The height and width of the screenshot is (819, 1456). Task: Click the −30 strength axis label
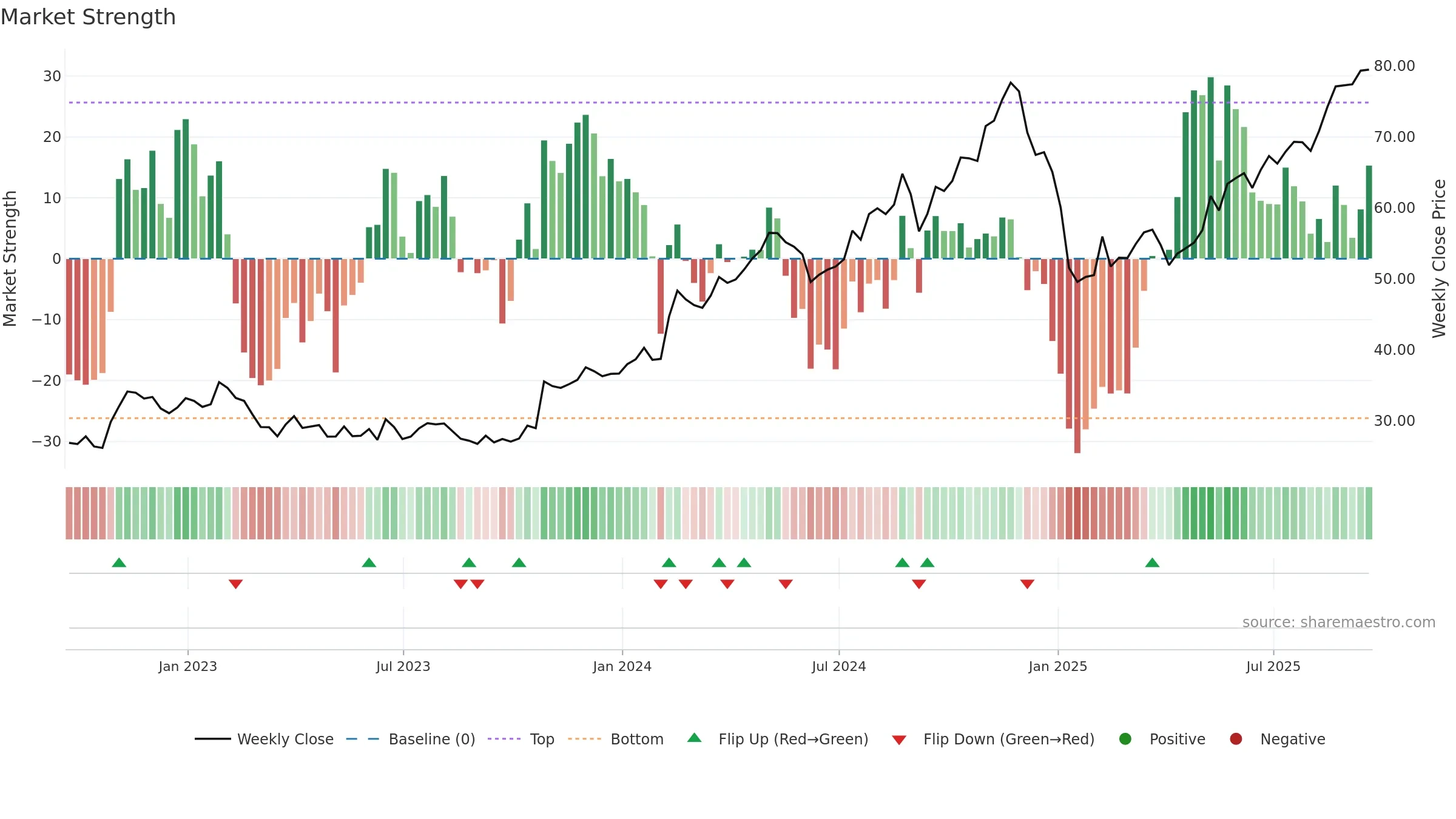47,442
